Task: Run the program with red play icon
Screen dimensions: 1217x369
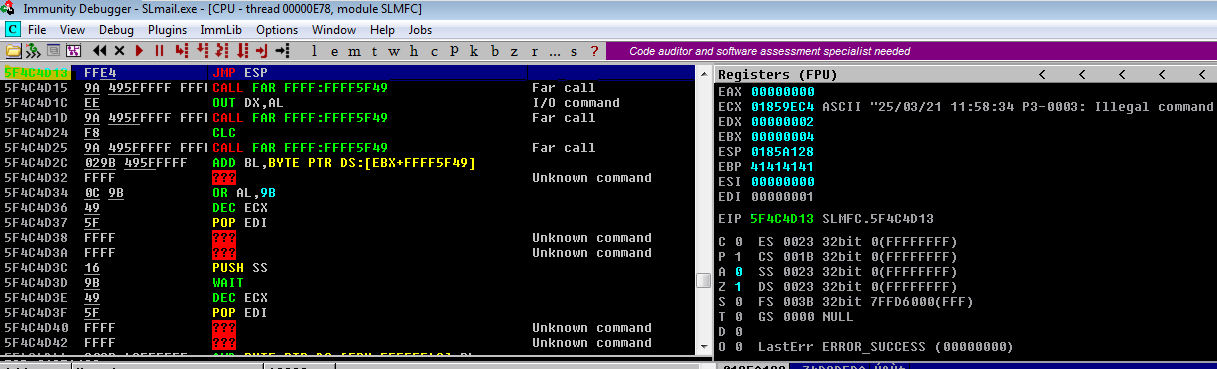Action: tap(139, 50)
